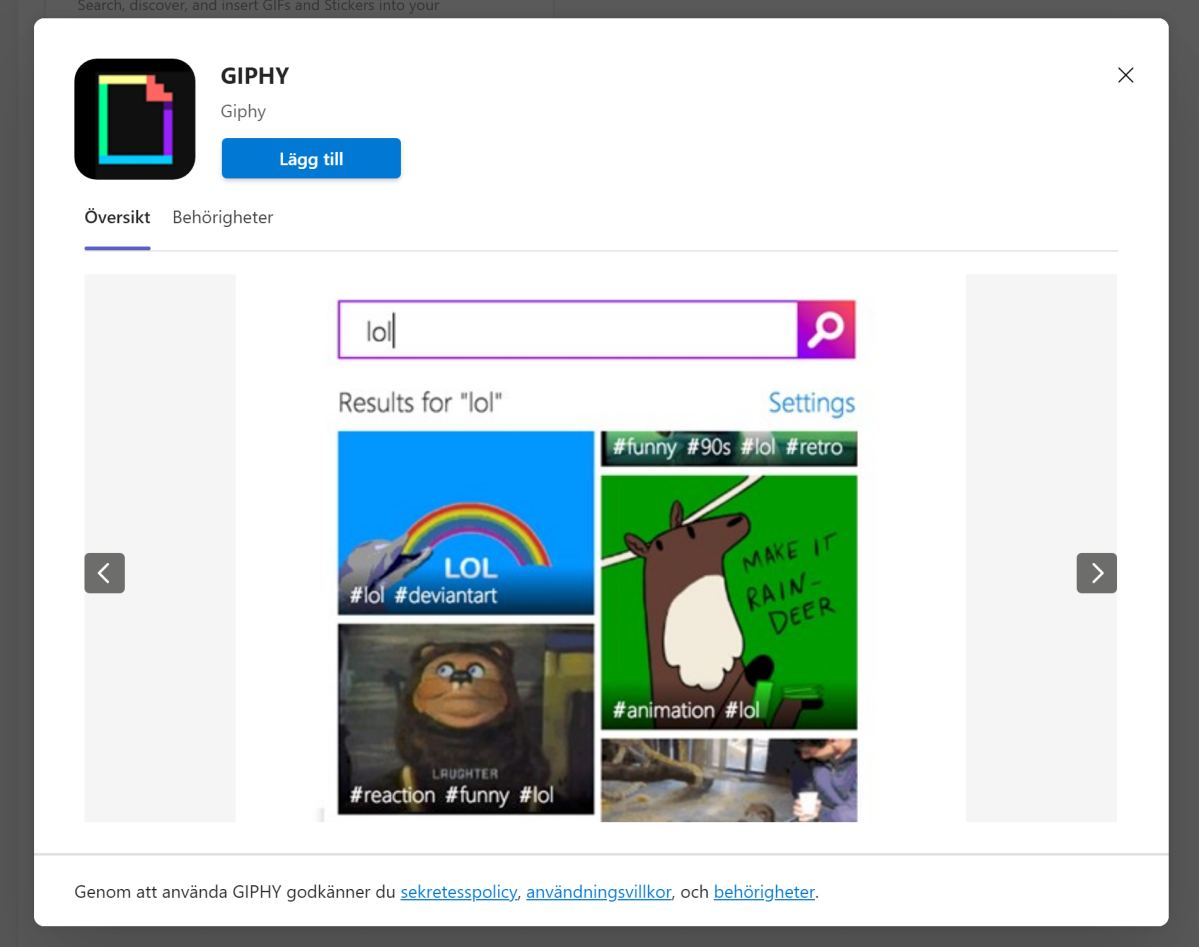Click the #funny #90s #lol #retro tag strip
The image size is (1199, 947).
pos(729,448)
